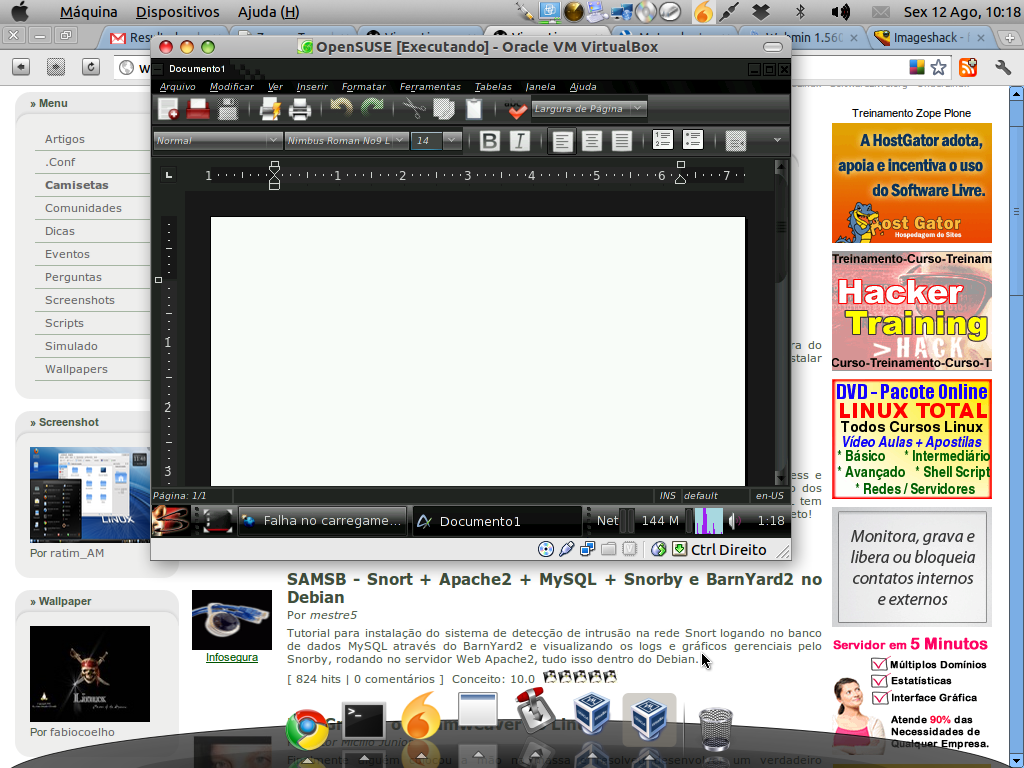
Task: Open VirtualBox from the dock
Action: click(592, 716)
